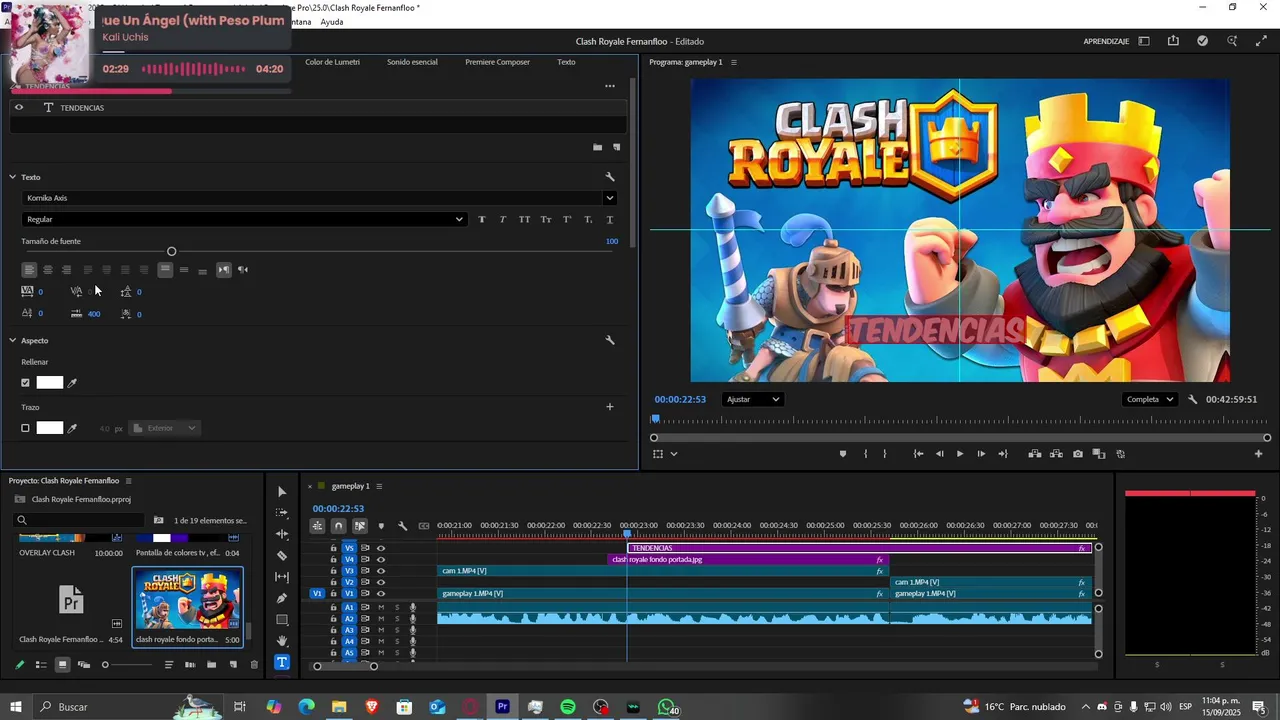Open the gameplay 1 sequence panel menu

(x=379, y=486)
